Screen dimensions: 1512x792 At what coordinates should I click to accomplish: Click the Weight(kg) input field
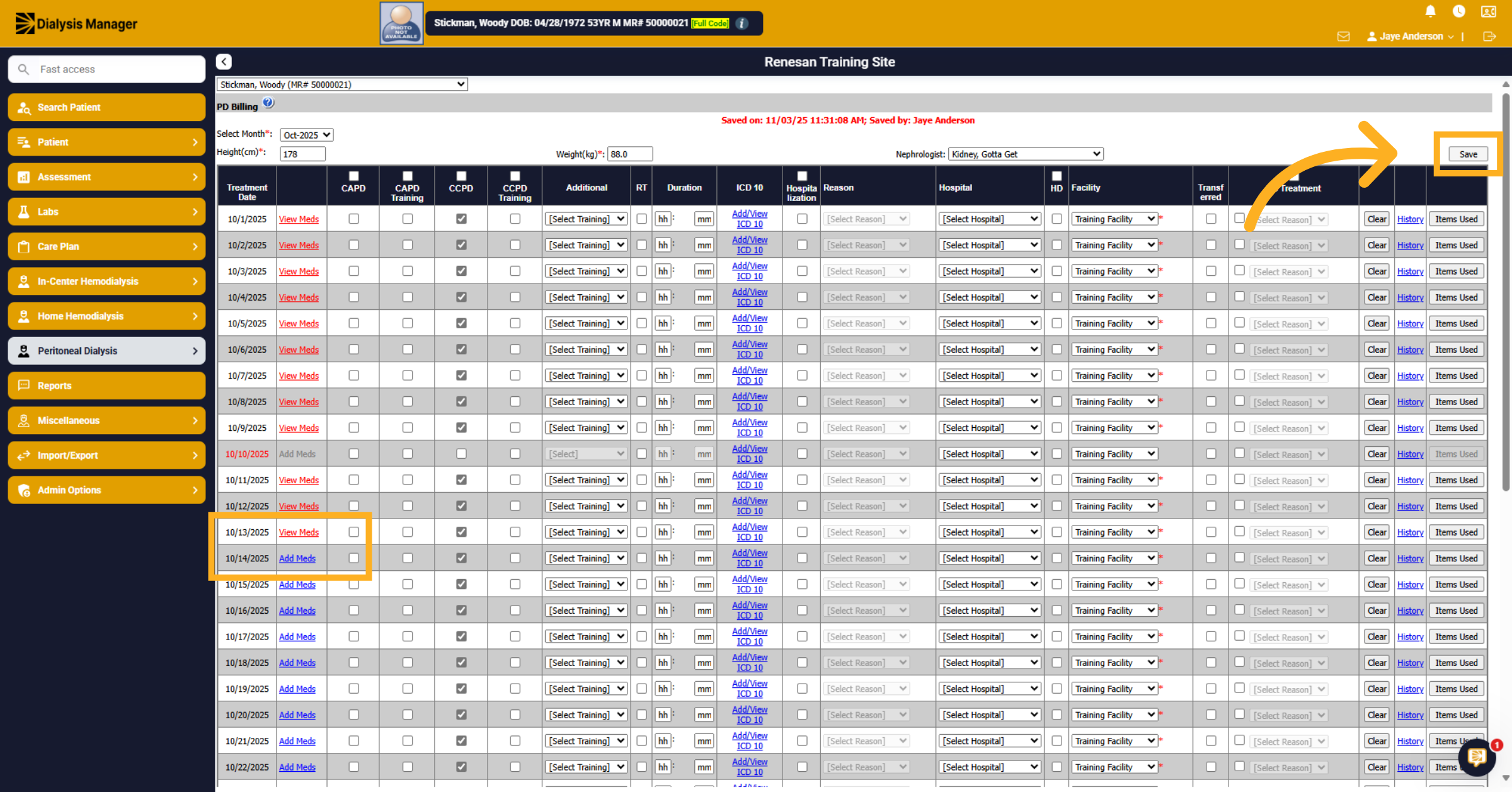[630, 154]
